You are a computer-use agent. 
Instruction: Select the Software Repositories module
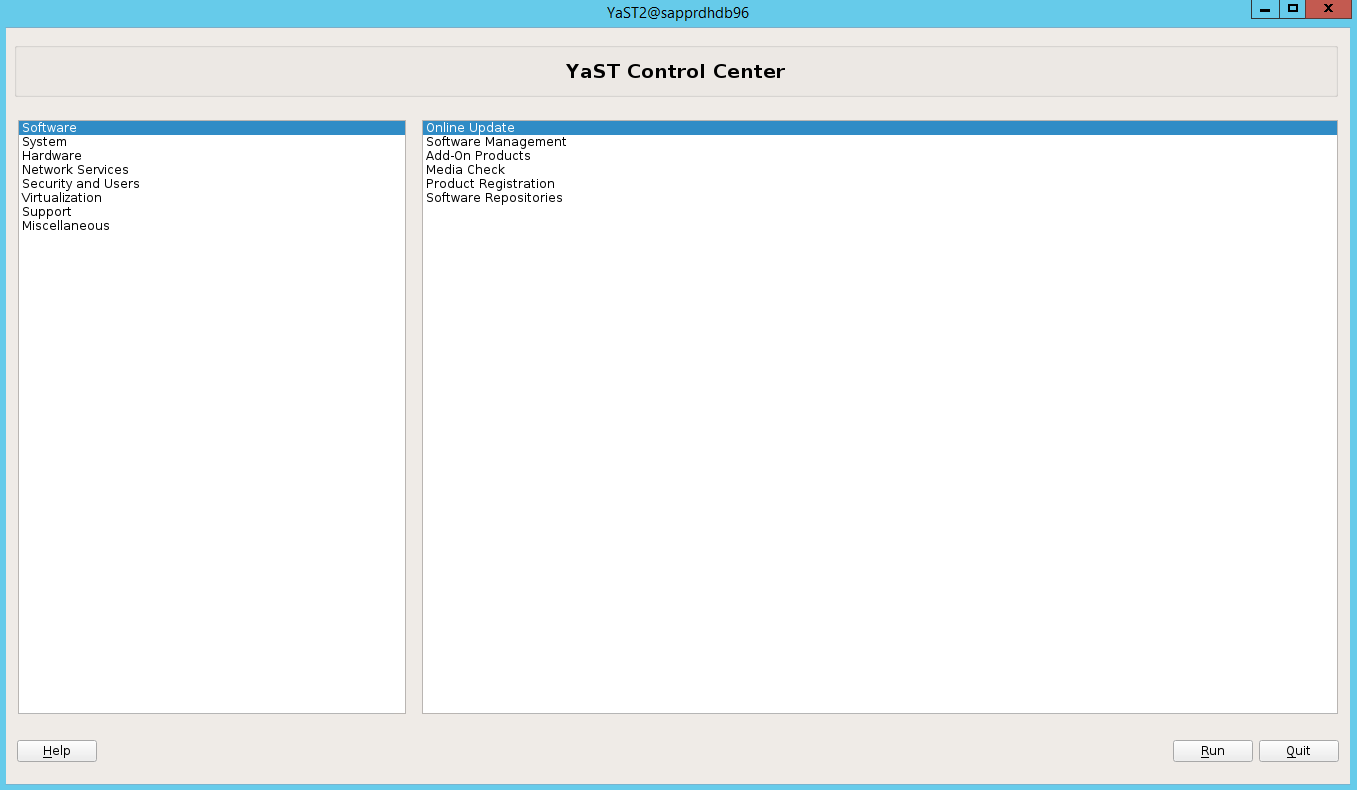tap(880, 198)
